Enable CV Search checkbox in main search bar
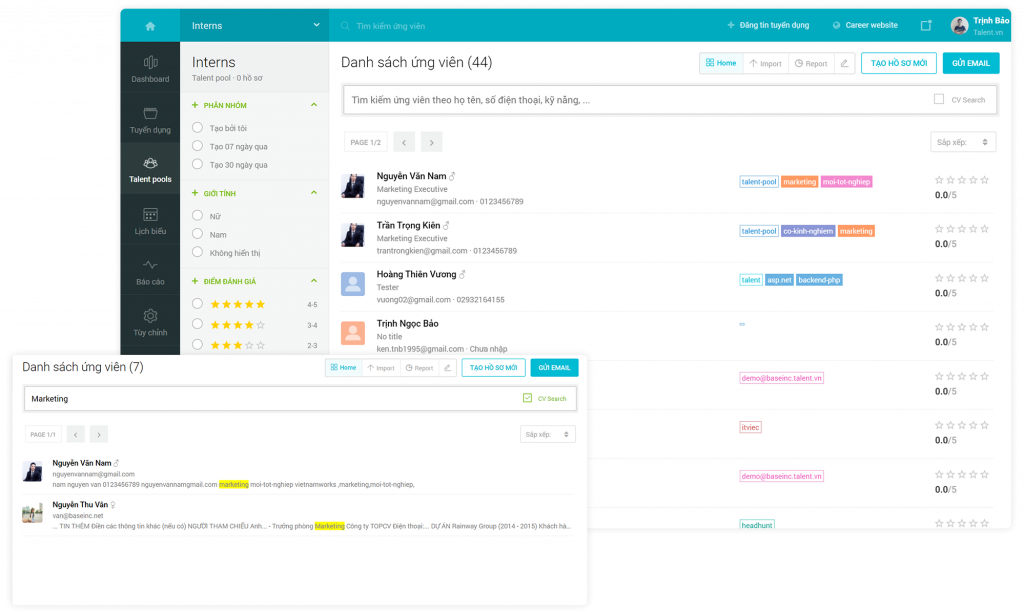The image size is (1024, 613). pyautogui.click(x=938, y=99)
